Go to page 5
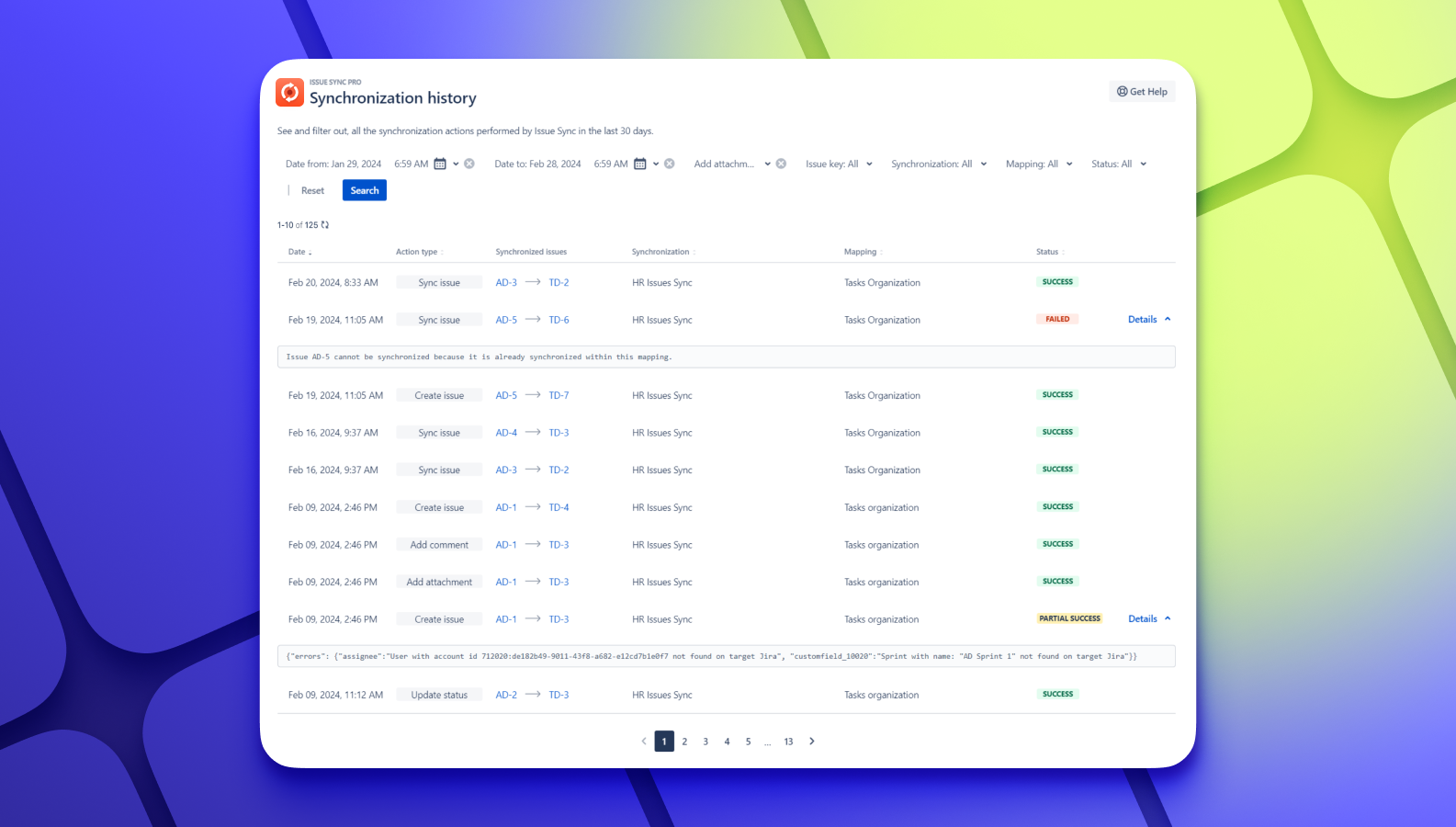 click(748, 742)
